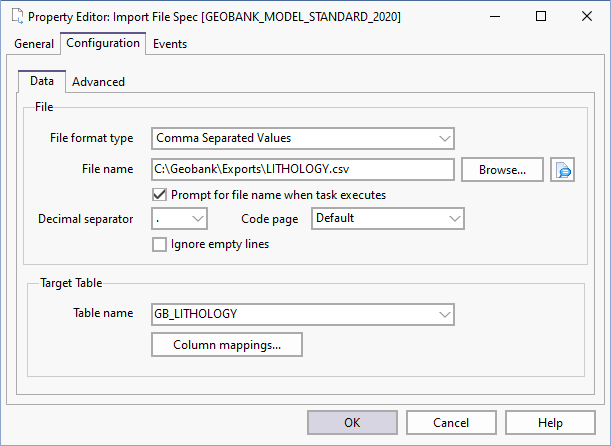Switch to the General tab
This screenshot has width=611, height=446.
pos(34,44)
